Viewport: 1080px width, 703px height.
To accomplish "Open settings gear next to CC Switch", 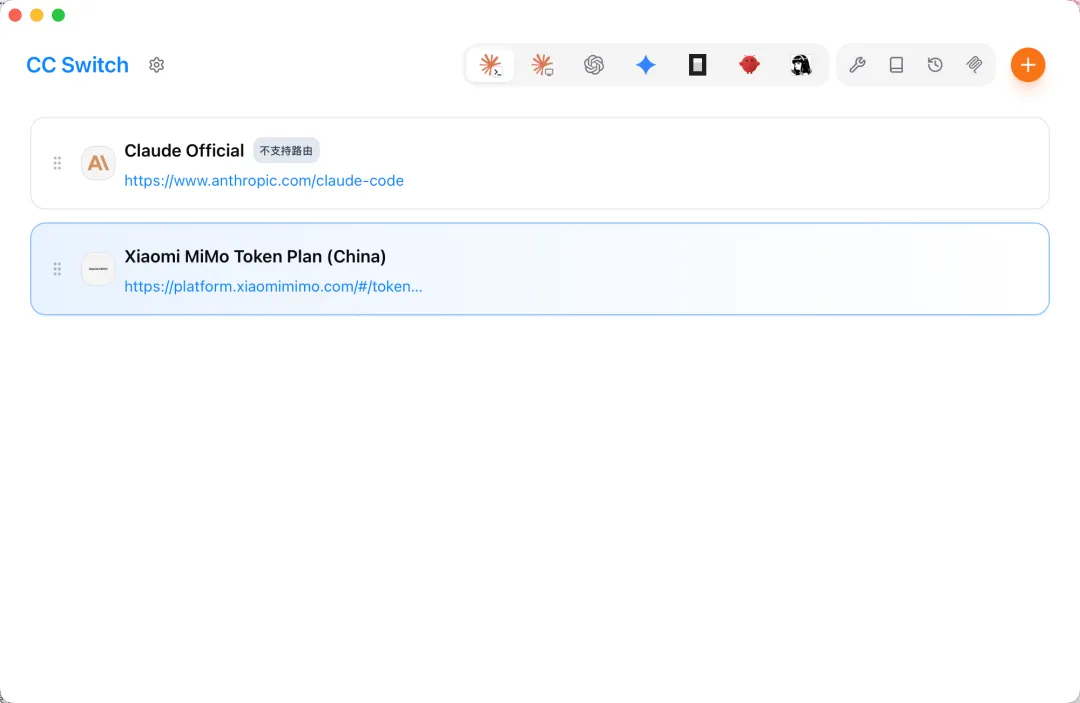I will (x=156, y=65).
